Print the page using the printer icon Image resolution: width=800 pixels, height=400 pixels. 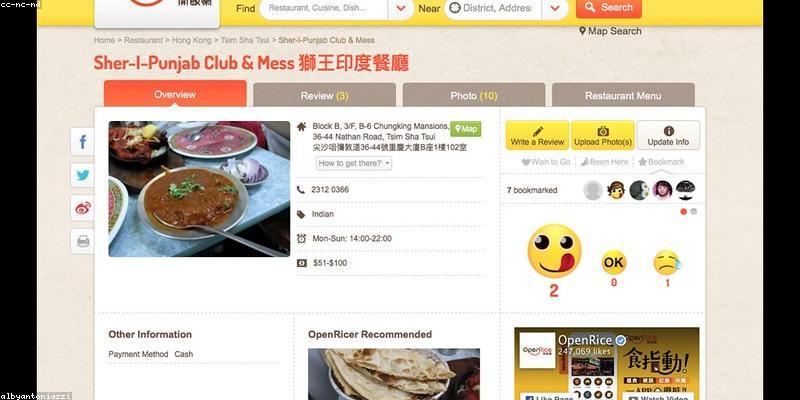coord(83,241)
